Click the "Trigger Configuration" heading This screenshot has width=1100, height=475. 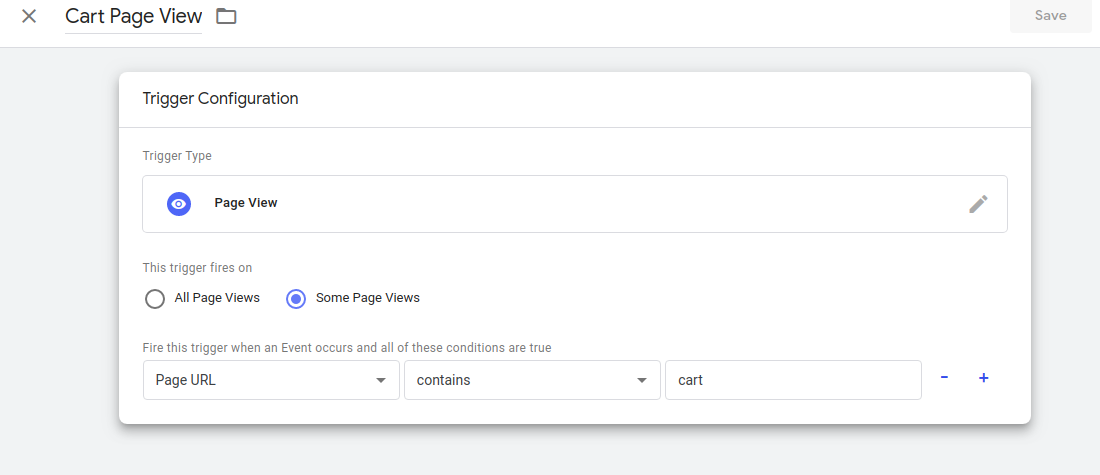220,99
